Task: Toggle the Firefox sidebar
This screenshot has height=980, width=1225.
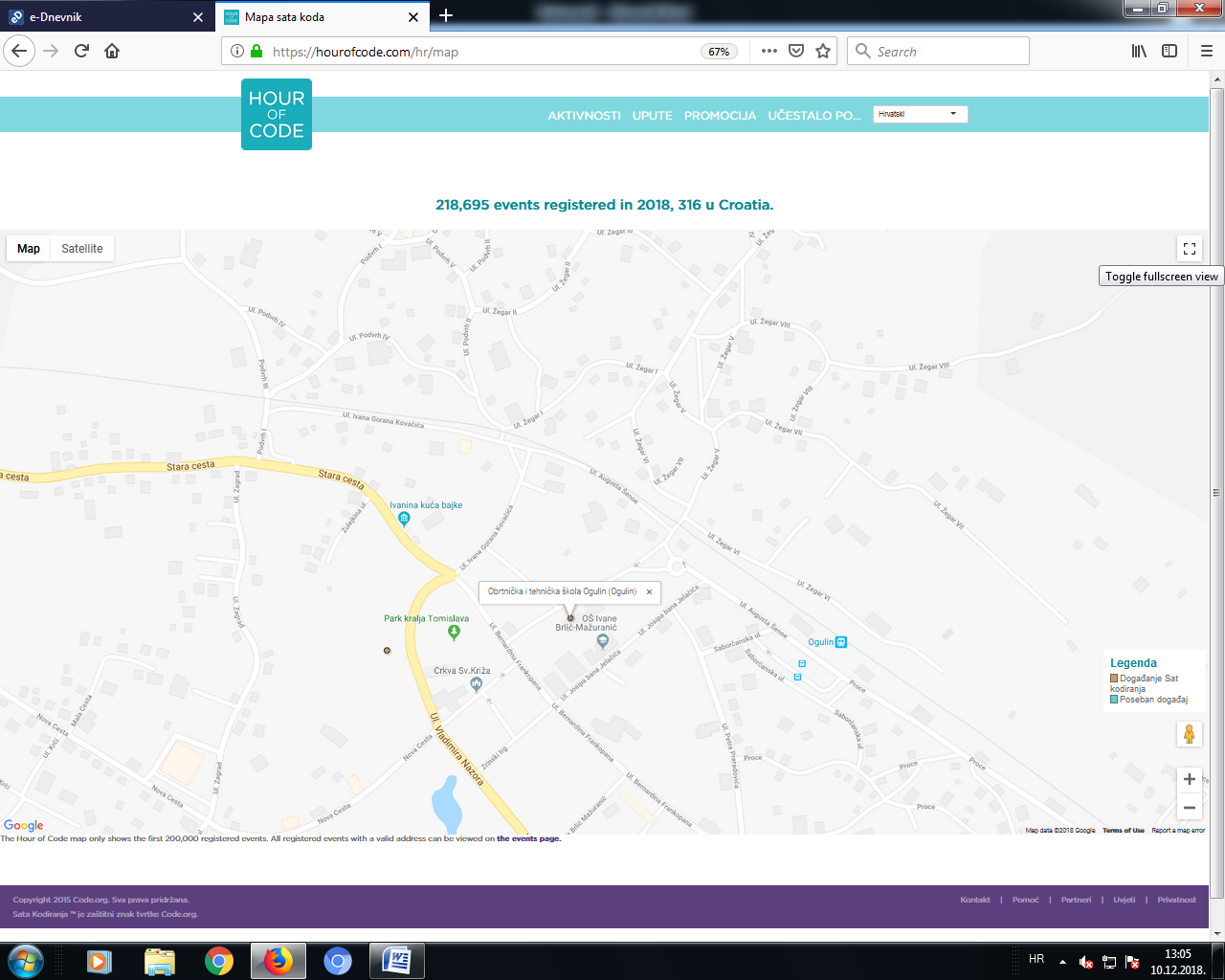Action: [1169, 52]
